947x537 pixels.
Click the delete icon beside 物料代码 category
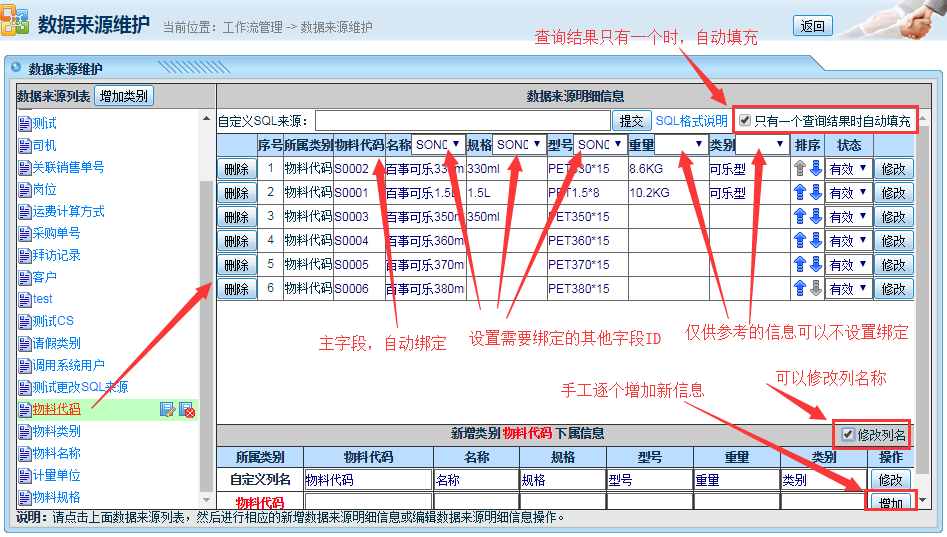(x=186, y=409)
